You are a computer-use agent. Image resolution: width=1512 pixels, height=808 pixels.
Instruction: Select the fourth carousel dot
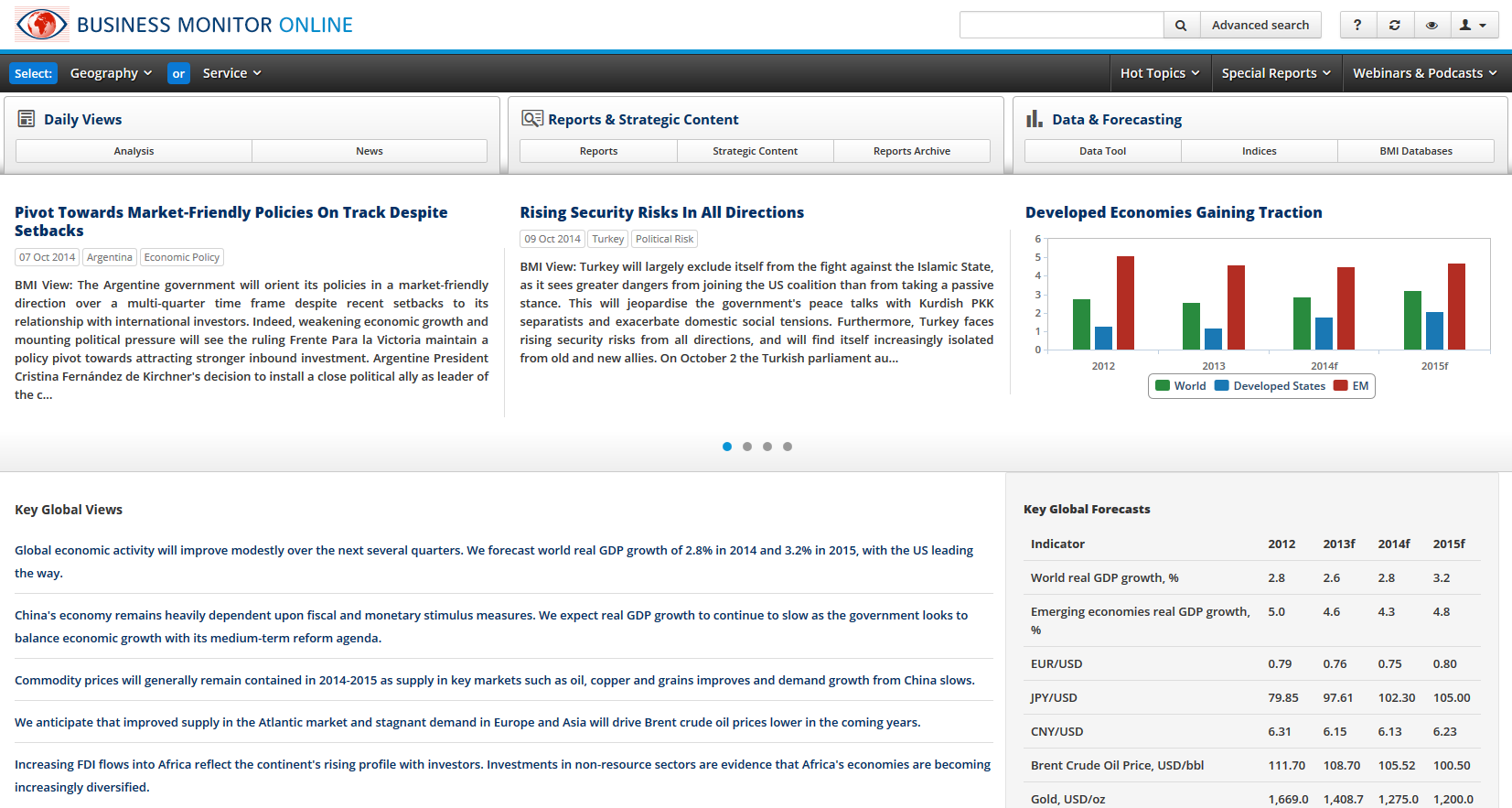[788, 447]
